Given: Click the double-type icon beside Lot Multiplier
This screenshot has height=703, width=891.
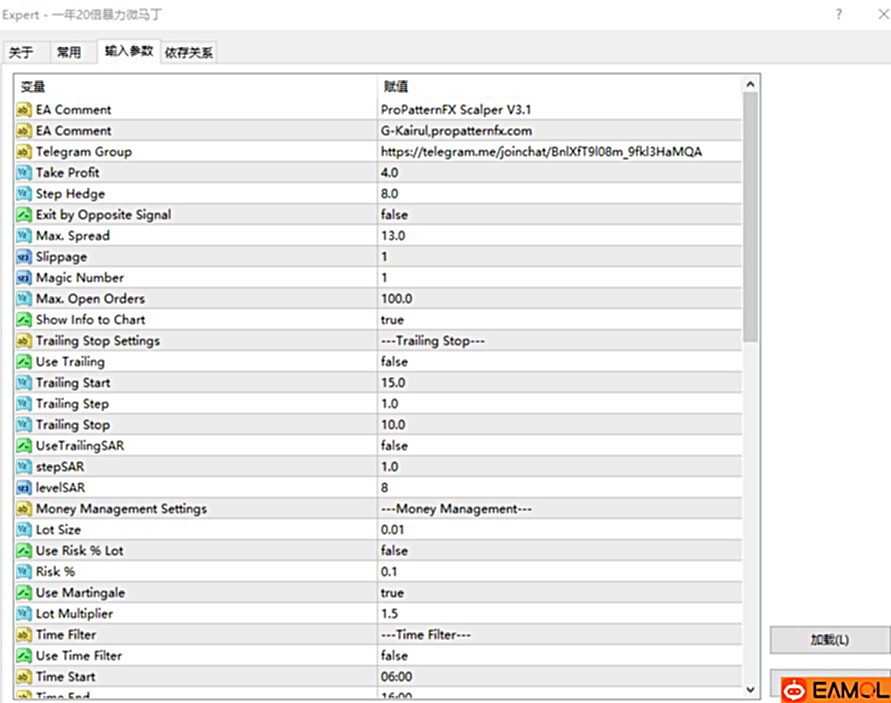Looking at the screenshot, I should [x=24, y=614].
